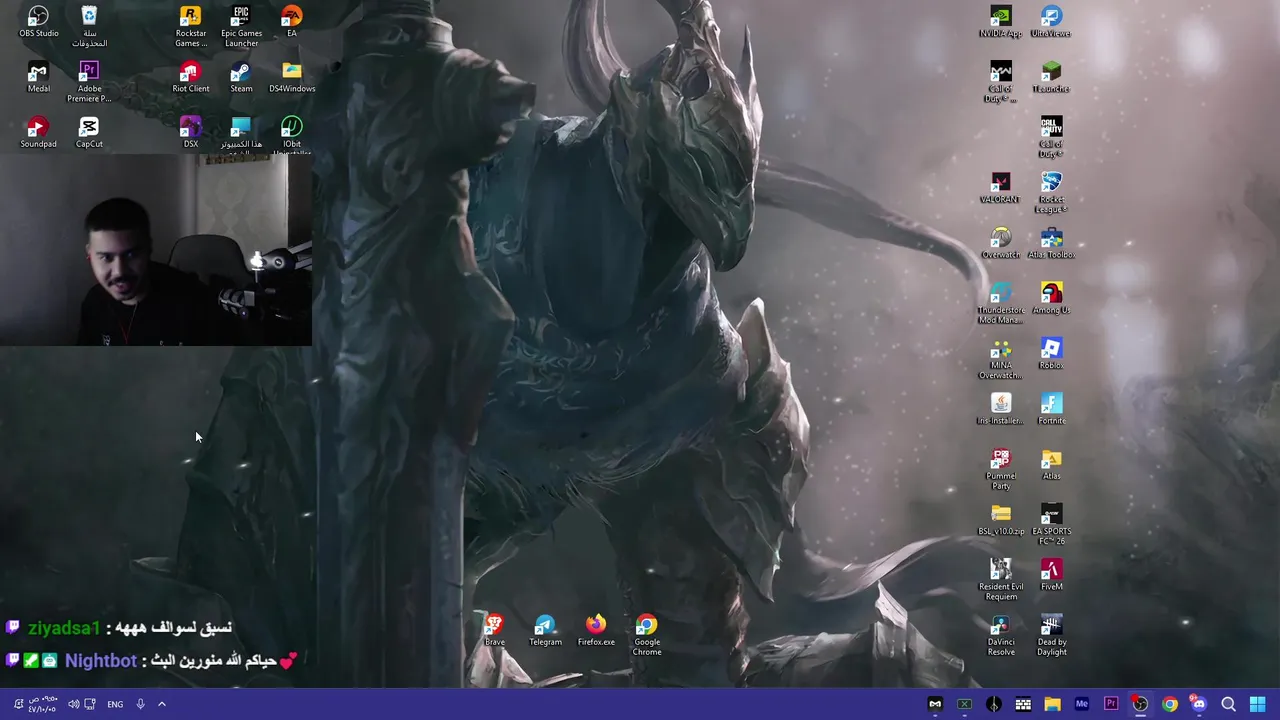The height and width of the screenshot is (720, 1280).
Task: Select the Atlas Toolbox icon
Action: [1051, 243]
